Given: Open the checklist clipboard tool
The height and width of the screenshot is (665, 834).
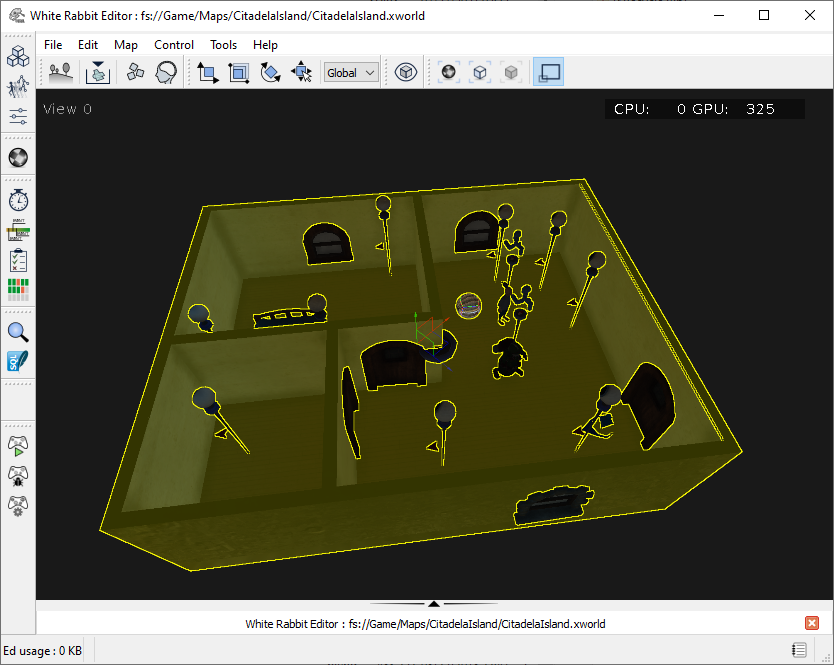Looking at the screenshot, I should click(x=18, y=261).
